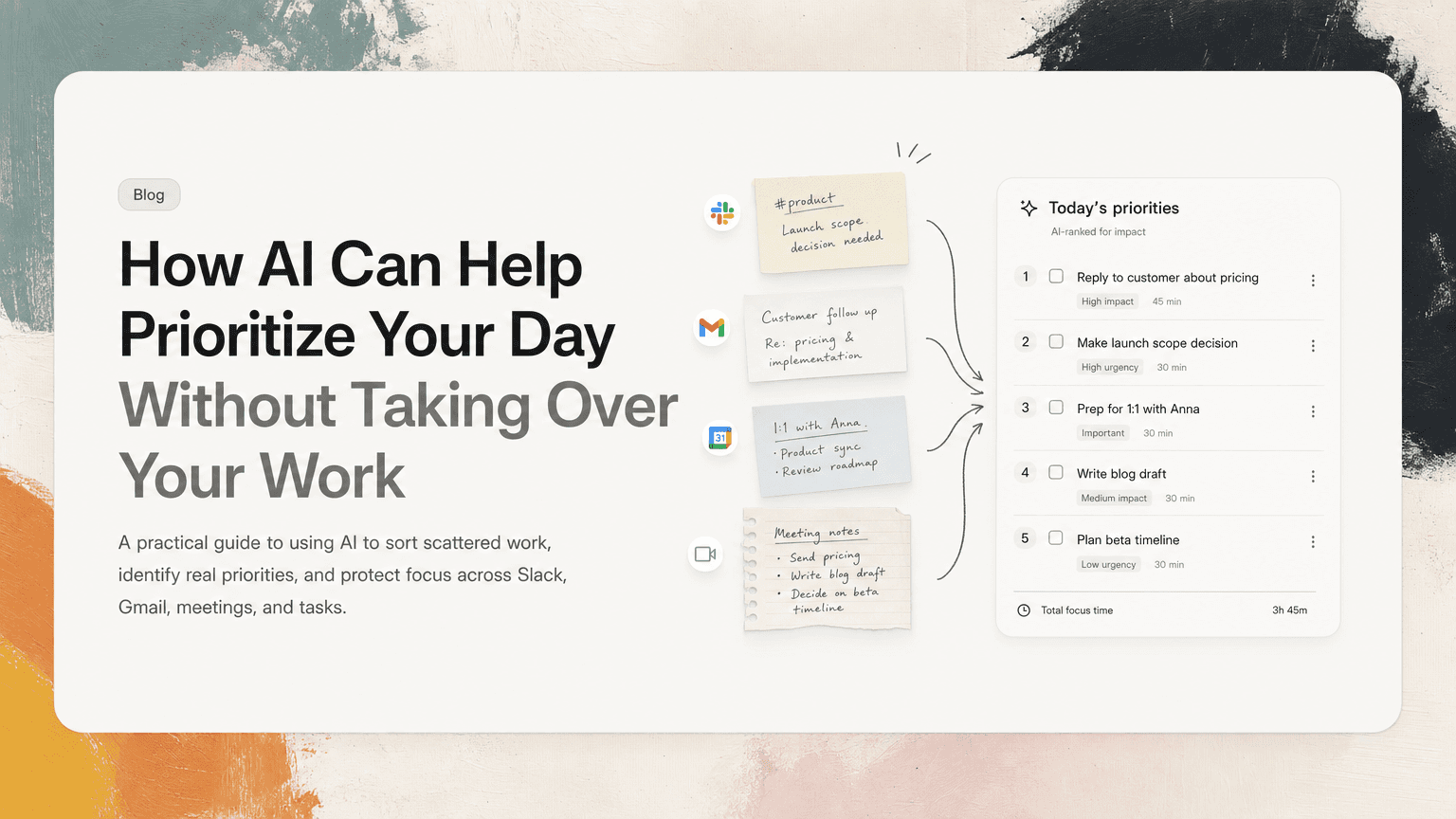Check off Reply to customer about pricing
The height and width of the screenshot is (819, 1456).
[1056, 277]
